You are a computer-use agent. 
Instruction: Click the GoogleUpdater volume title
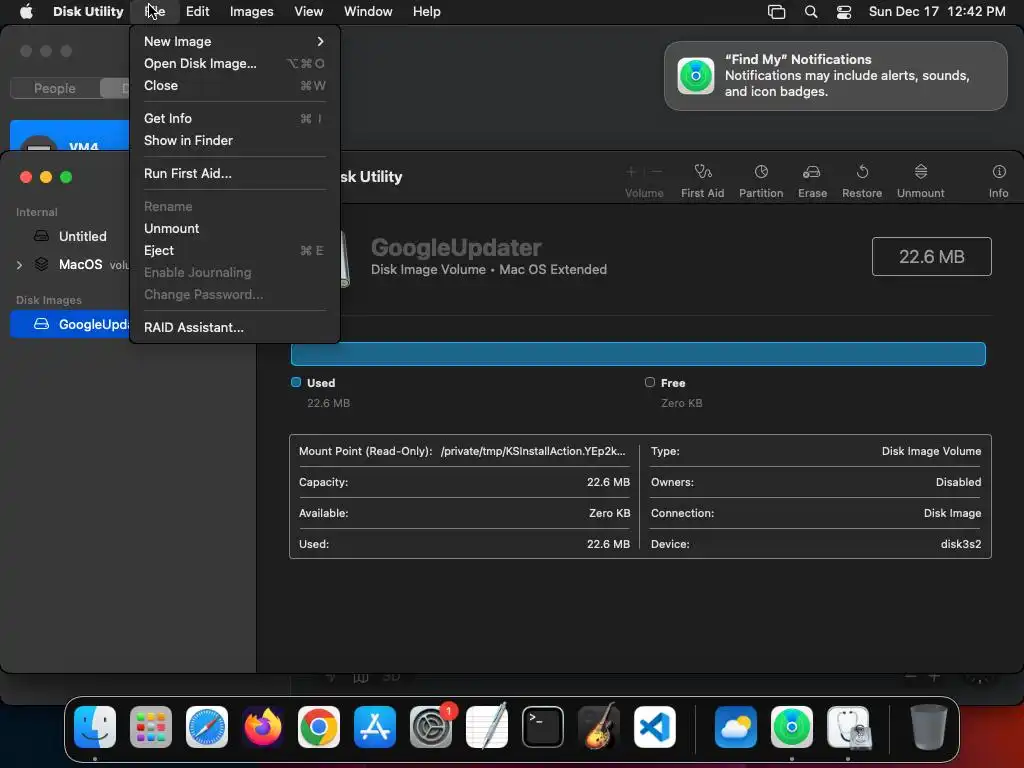click(456, 248)
